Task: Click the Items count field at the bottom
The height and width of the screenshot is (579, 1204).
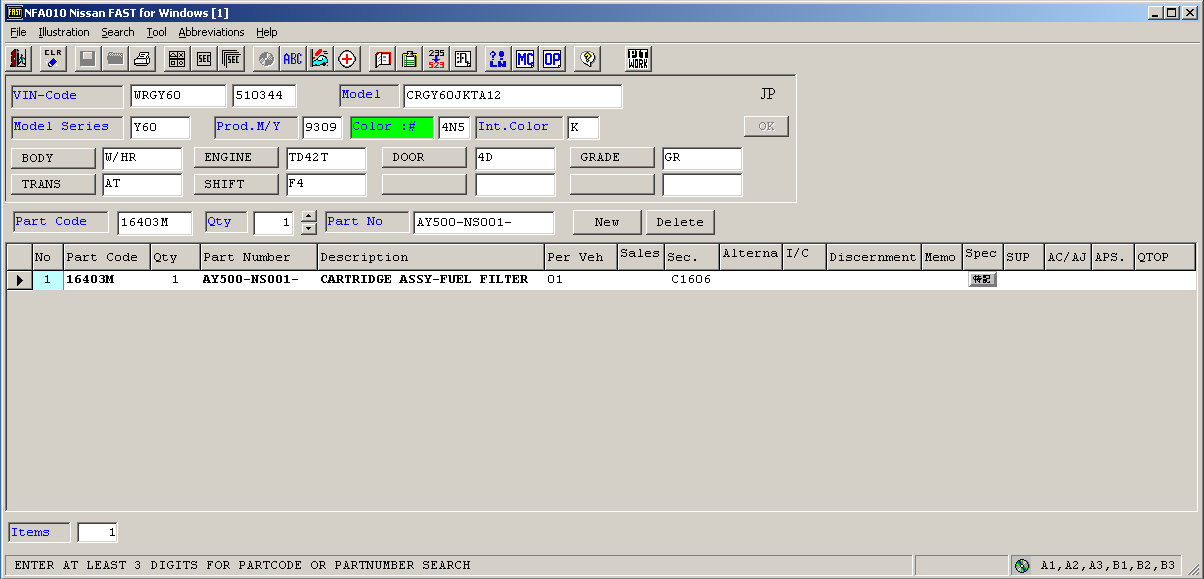Action: tap(97, 533)
